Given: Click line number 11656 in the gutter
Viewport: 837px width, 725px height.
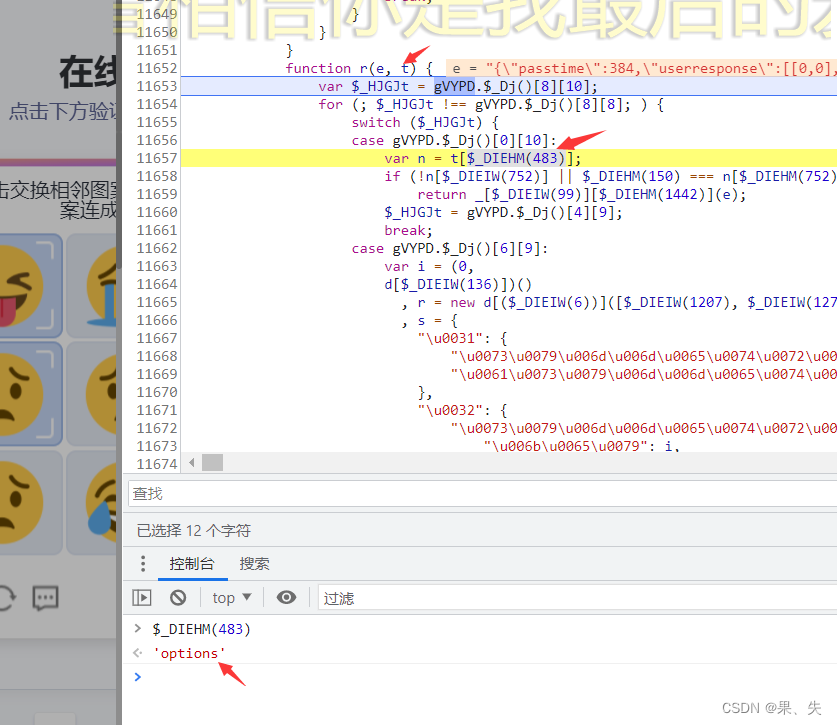Looking at the screenshot, I should 156,140.
